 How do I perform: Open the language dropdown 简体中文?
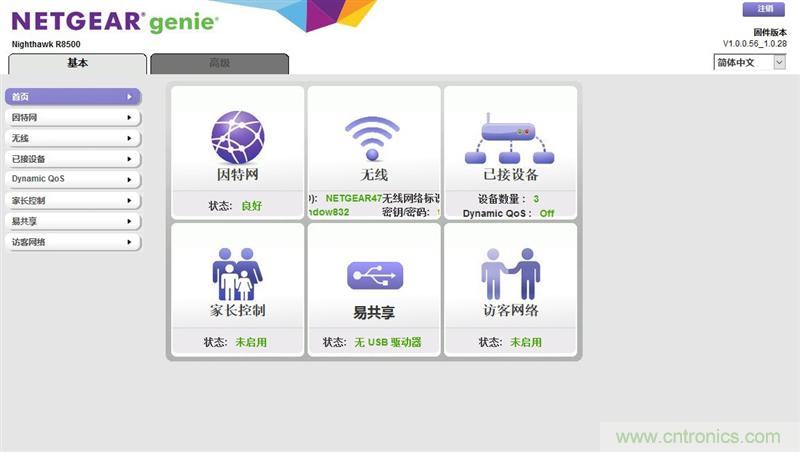coord(750,62)
